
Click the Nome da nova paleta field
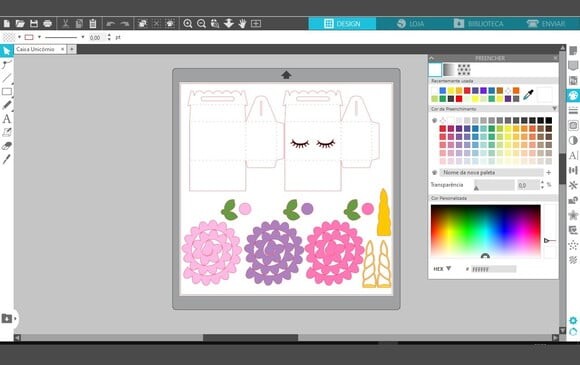[x=491, y=173]
